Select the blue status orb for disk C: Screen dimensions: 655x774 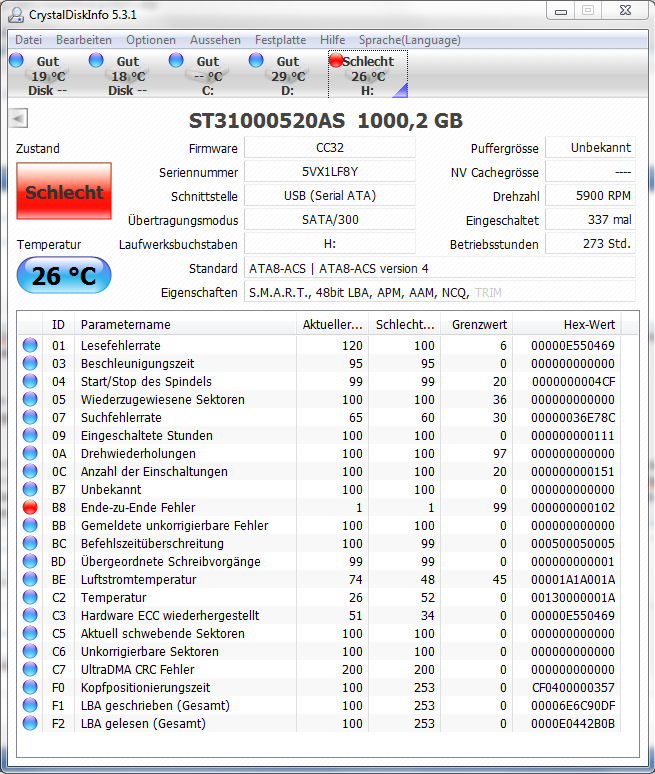point(176,60)
